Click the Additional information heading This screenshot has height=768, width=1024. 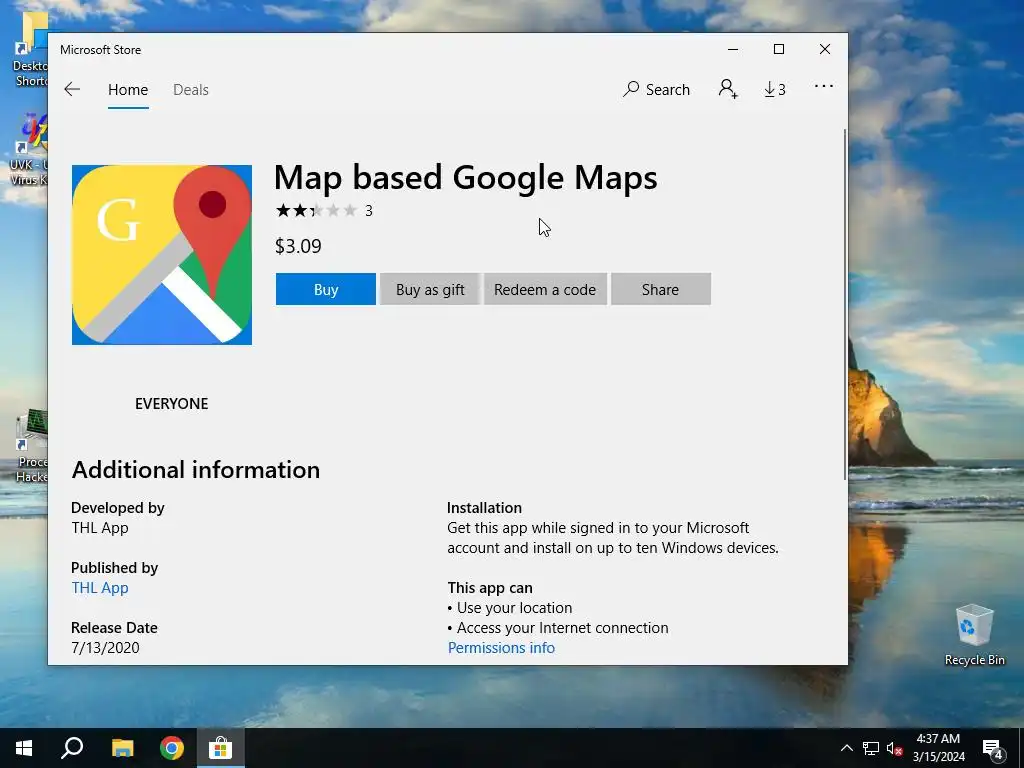tap(196, 470)
